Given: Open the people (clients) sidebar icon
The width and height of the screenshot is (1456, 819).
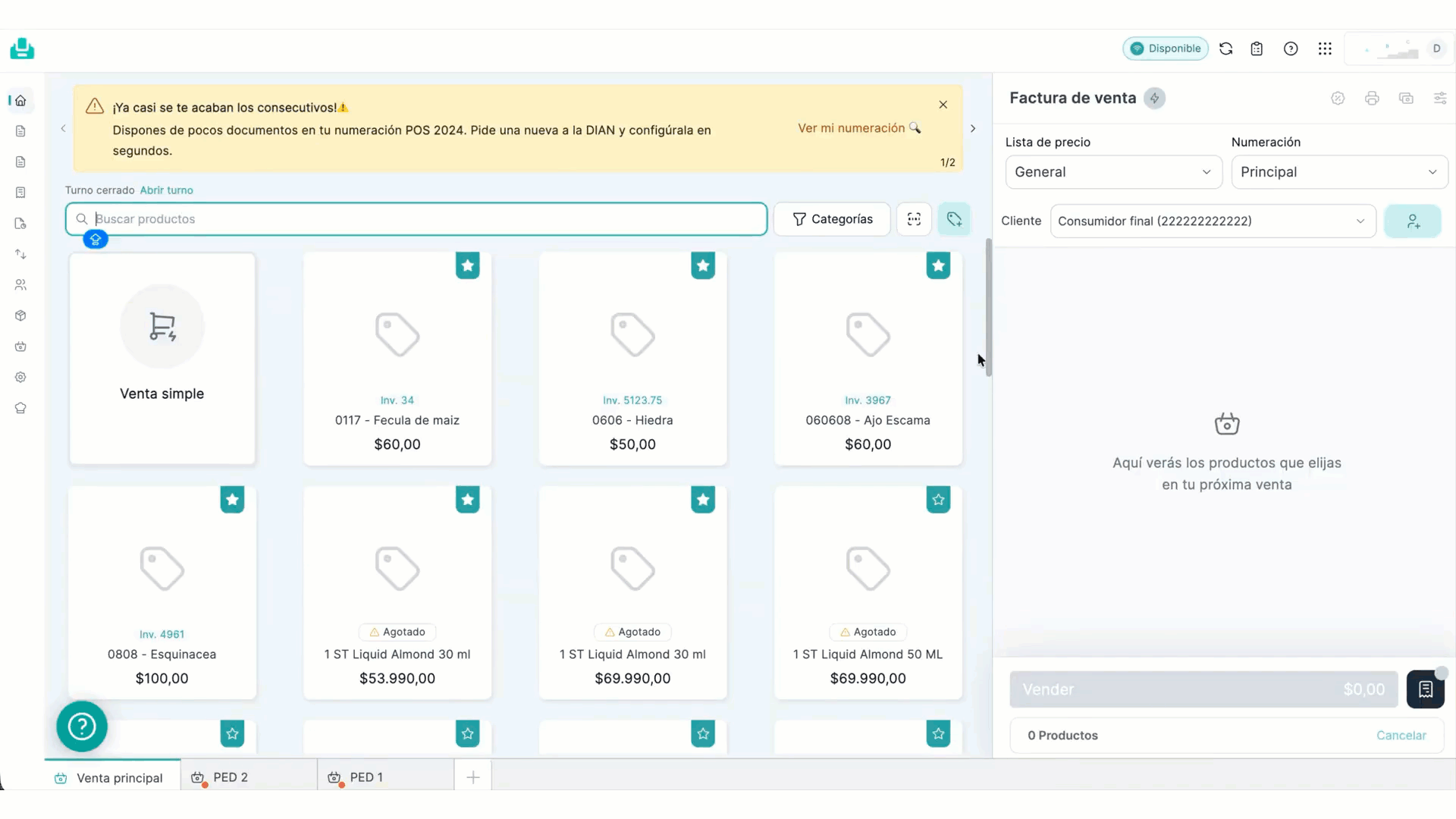Looking at the screenshot, I should (x=20, y=285).
